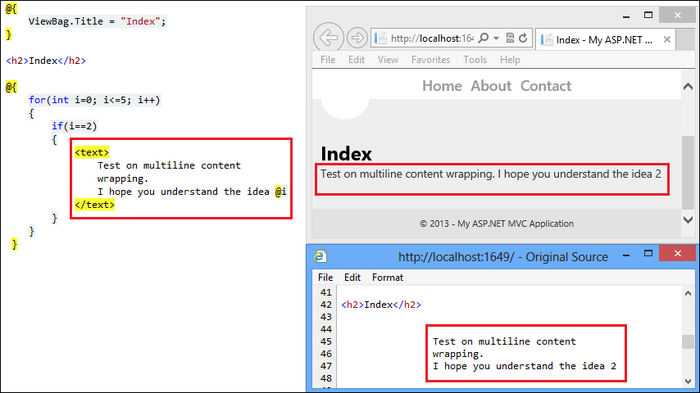
Task: Click the if(i==2) line in the code
Action: click(74, 126)
